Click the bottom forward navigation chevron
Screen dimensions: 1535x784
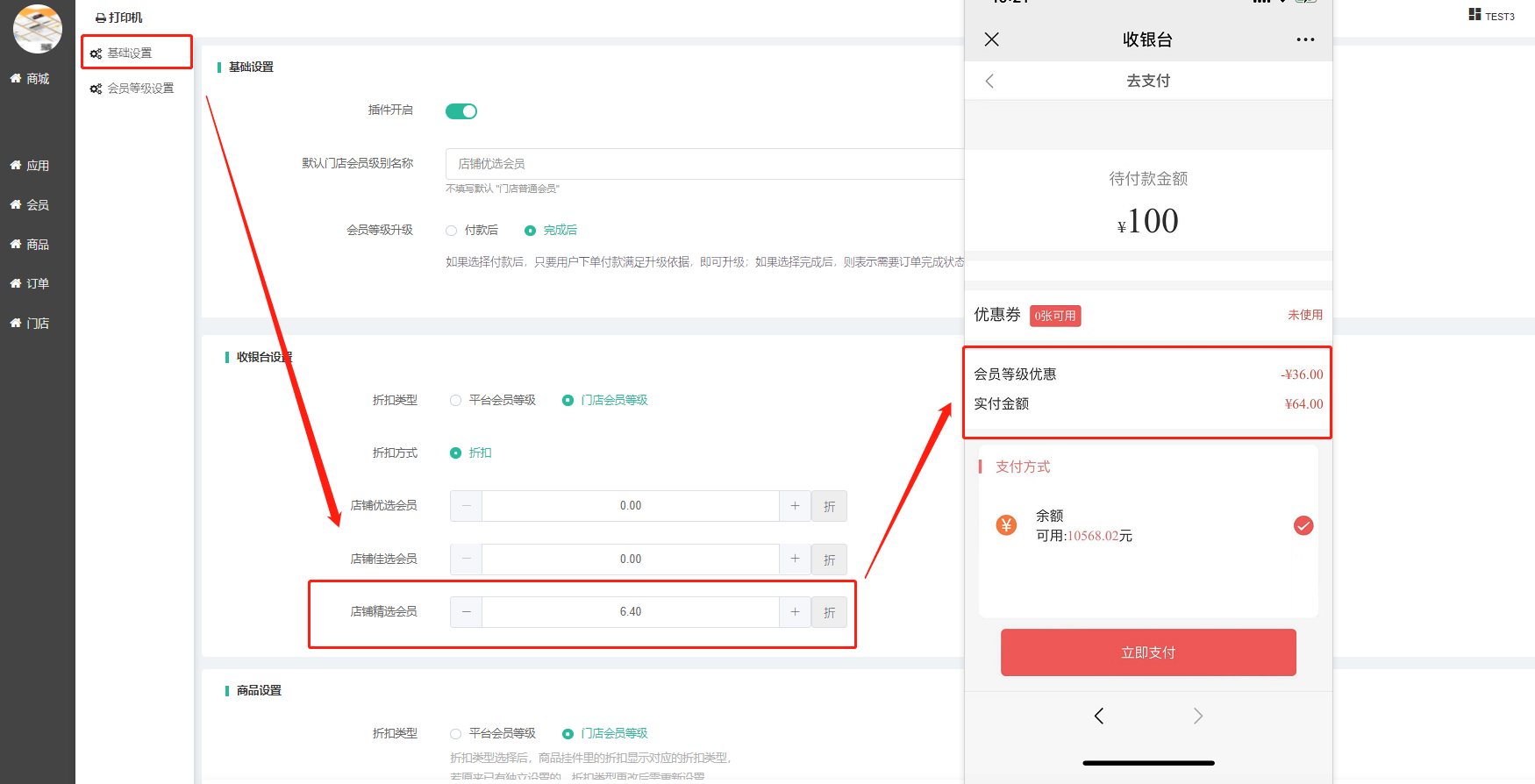tap(1198, 716)
